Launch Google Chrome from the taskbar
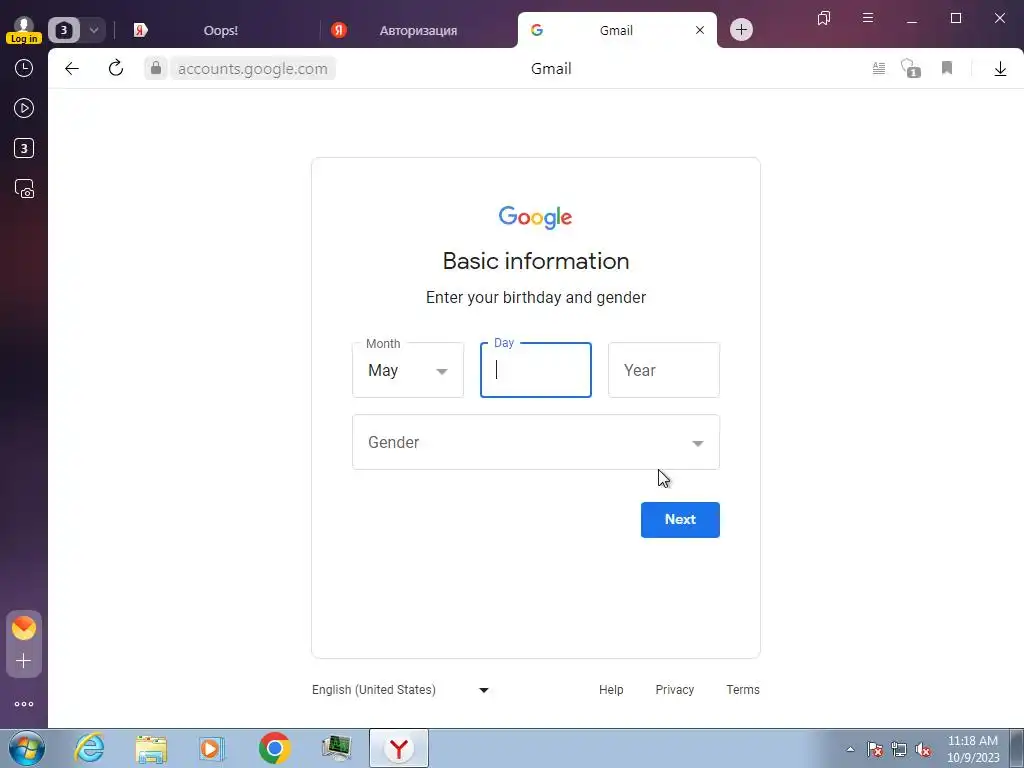The height and width of the screenshot is (768, 1024). (274, 748)
